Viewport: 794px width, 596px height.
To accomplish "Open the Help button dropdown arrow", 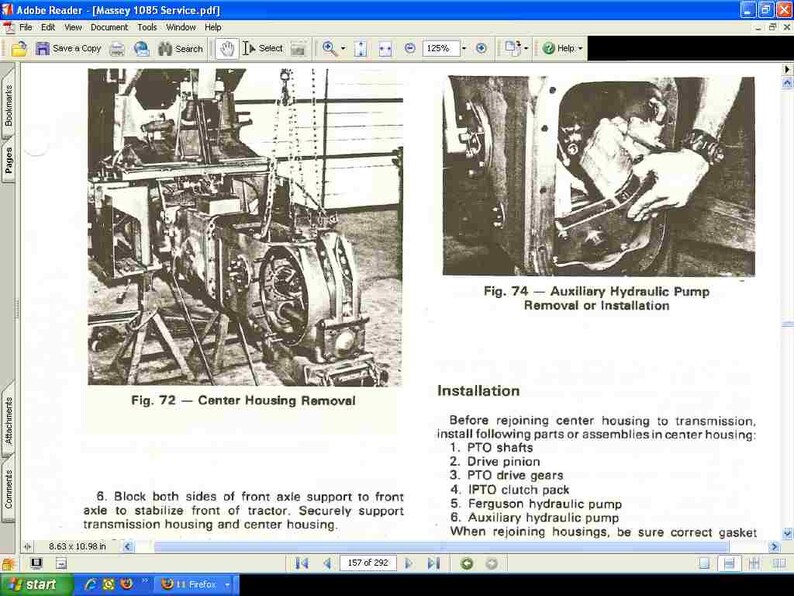I will 580,49.
